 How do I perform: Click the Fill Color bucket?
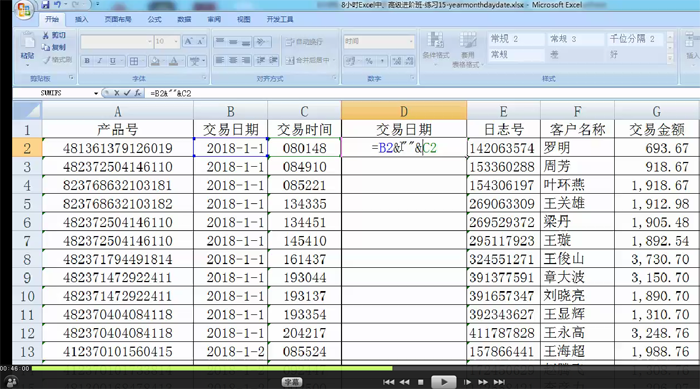[155, 61]
